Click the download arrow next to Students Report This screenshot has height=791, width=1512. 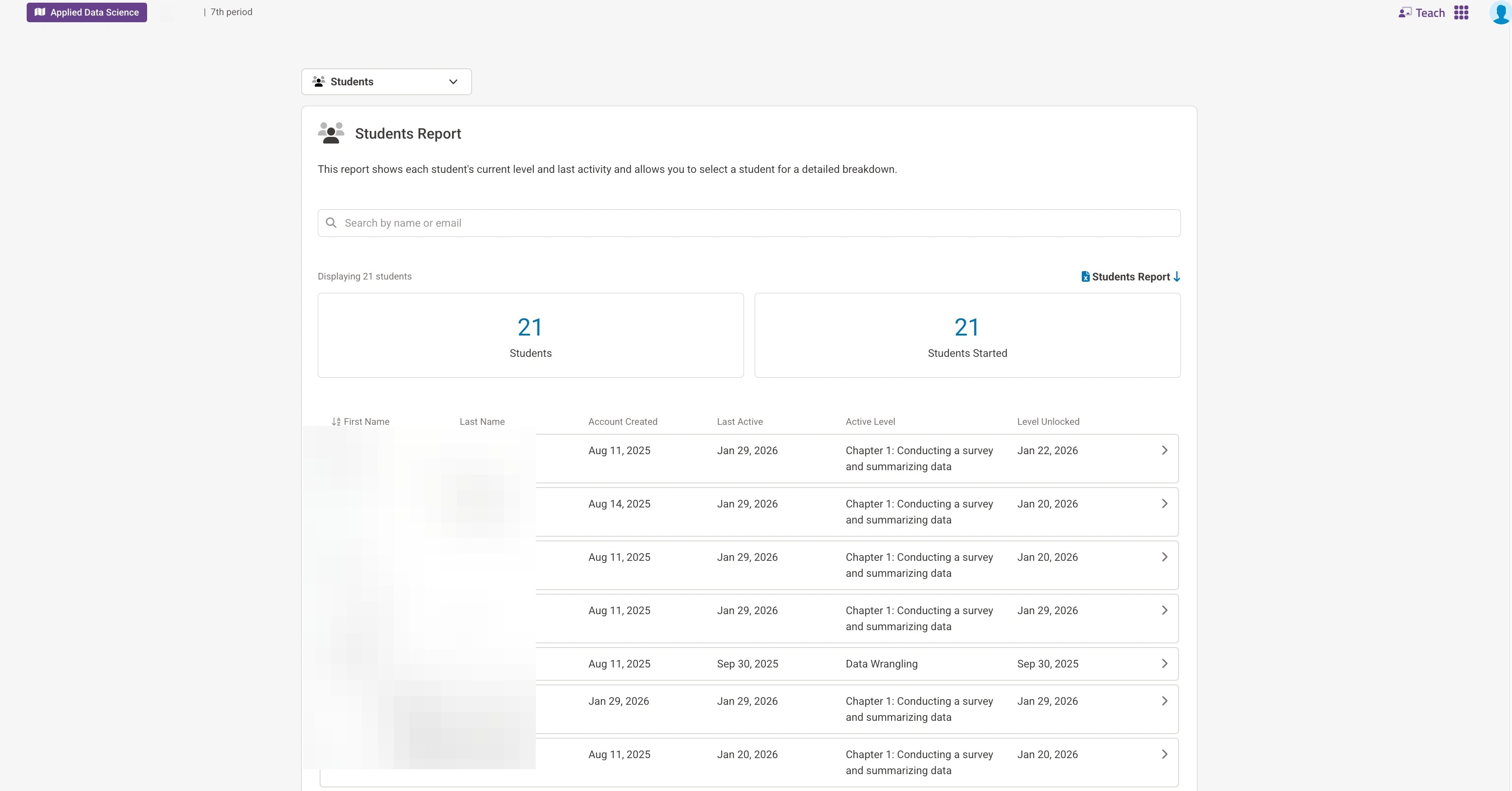[x=1176, y=277]
